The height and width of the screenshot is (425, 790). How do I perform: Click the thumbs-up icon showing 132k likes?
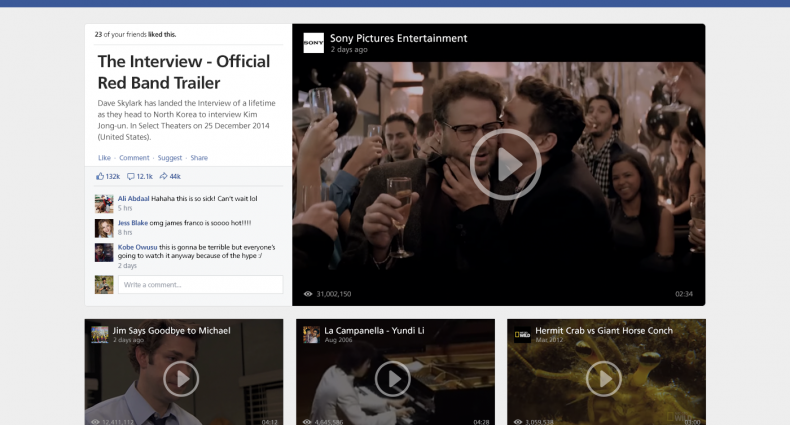click(100, 176)
